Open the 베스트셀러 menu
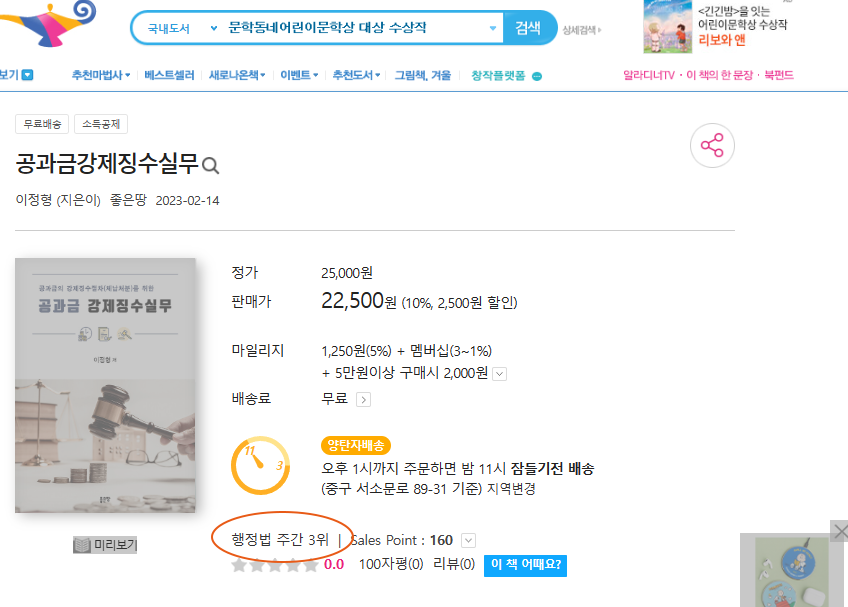This screenshot has width=848, height=607. [x=169, y=75]
